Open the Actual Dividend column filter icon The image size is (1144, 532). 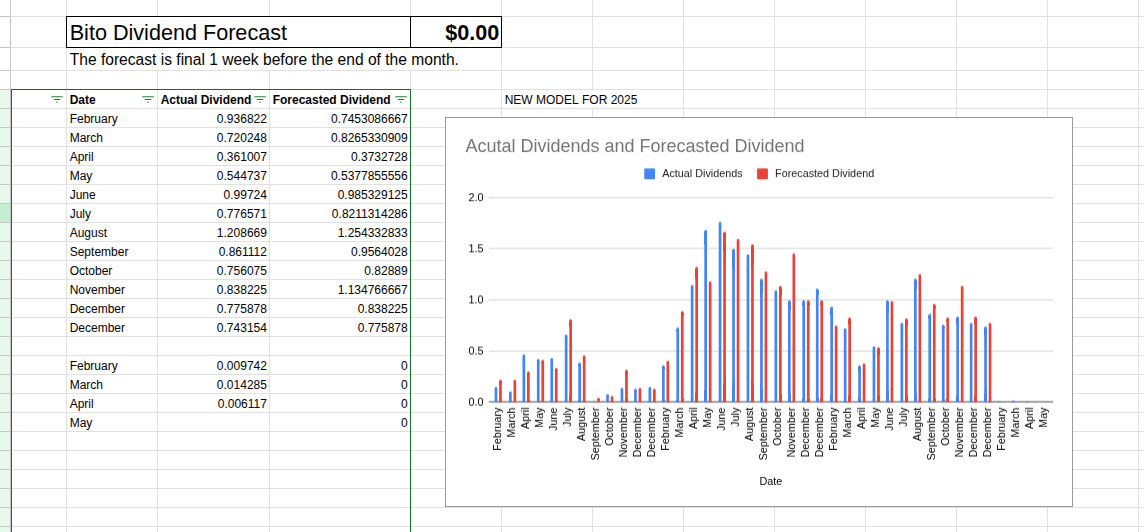260,99
